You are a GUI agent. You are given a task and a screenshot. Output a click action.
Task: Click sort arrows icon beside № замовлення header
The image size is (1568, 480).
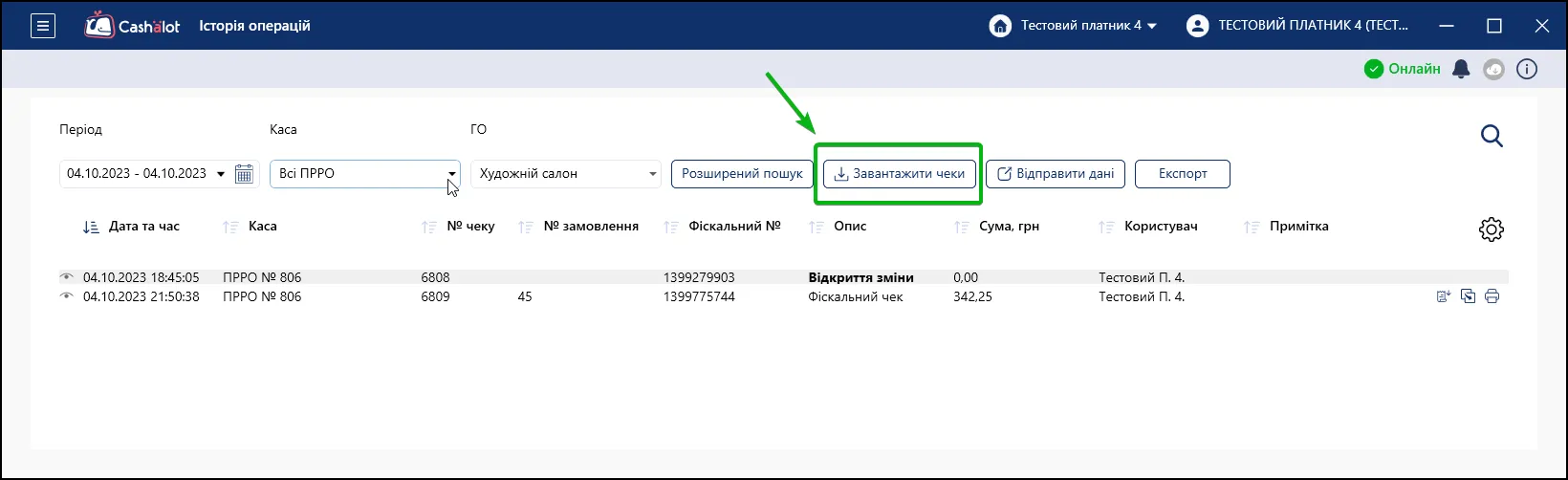tap(526, 228)
